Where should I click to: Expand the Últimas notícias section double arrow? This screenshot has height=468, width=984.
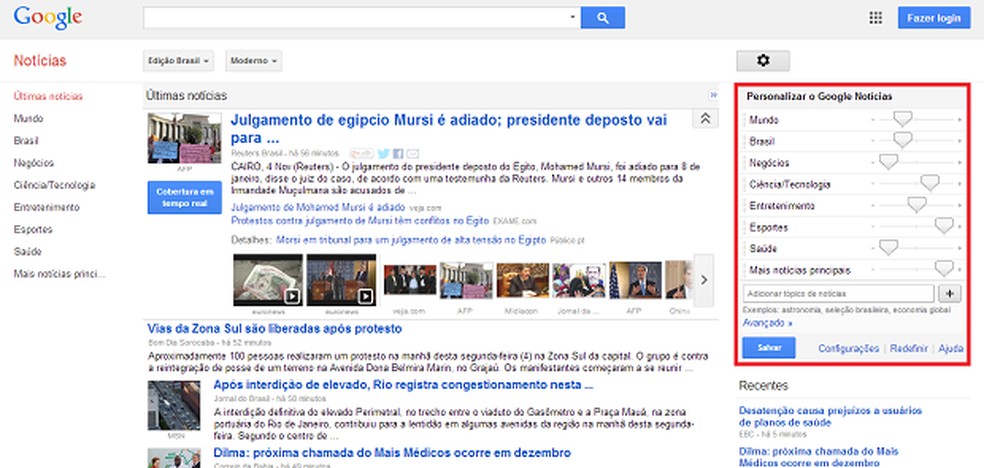coord(713,95)
